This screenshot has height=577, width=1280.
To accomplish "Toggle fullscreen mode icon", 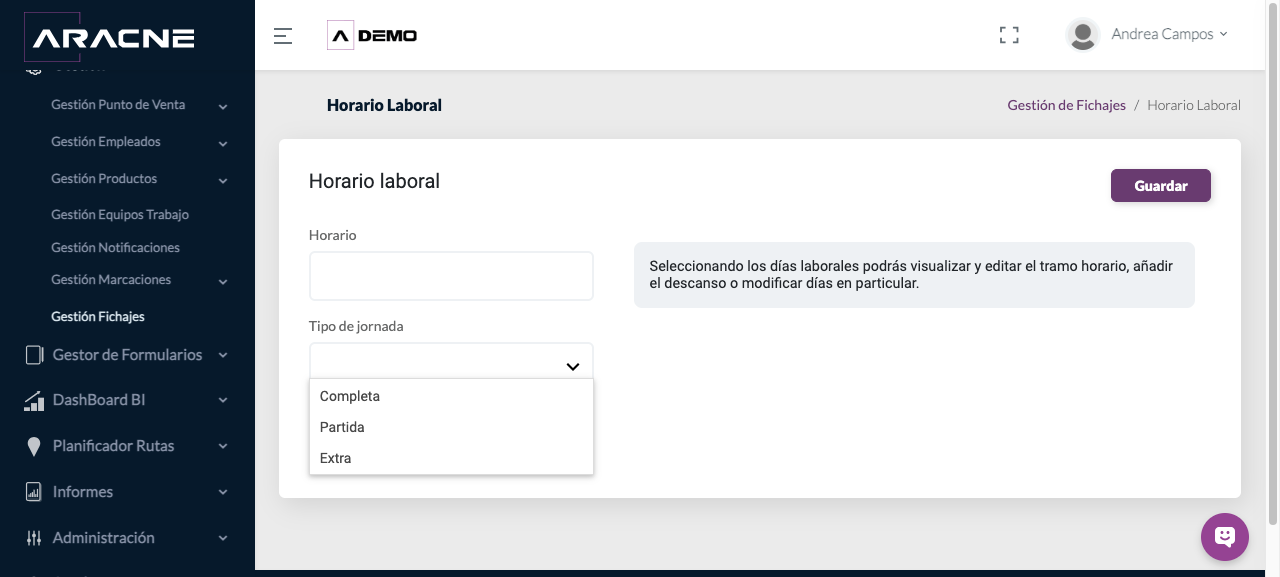I will (1009, 36).
